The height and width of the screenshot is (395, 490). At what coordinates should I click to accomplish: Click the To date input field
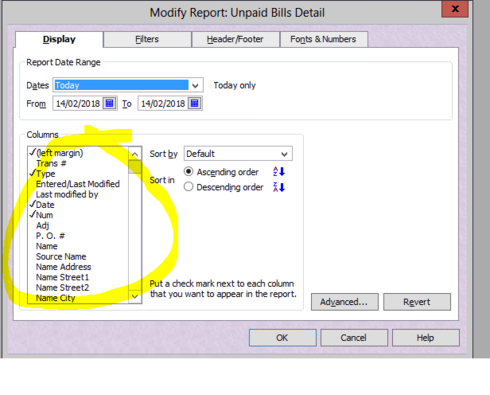pyautogui.click(x=163, y=103)
